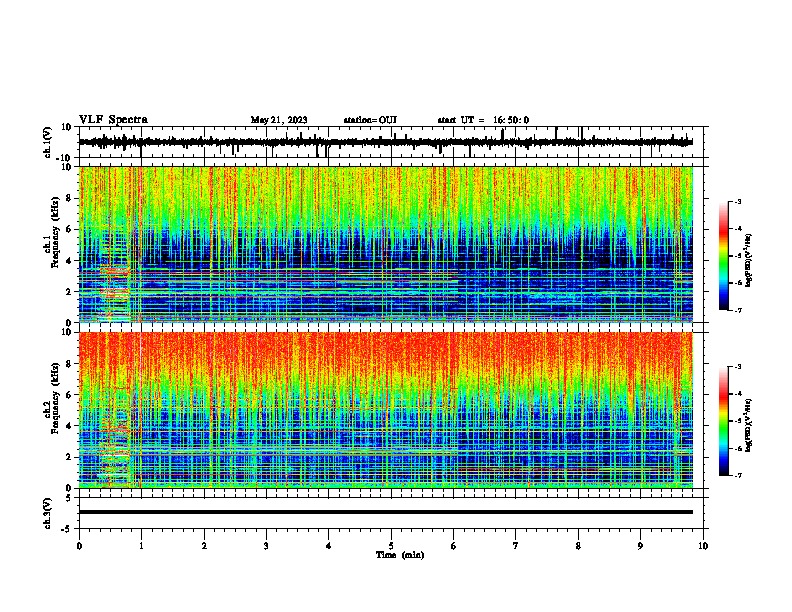Click the ch.1 colorbar log PSD units label
Screen dimensions: 792x612
749,260
